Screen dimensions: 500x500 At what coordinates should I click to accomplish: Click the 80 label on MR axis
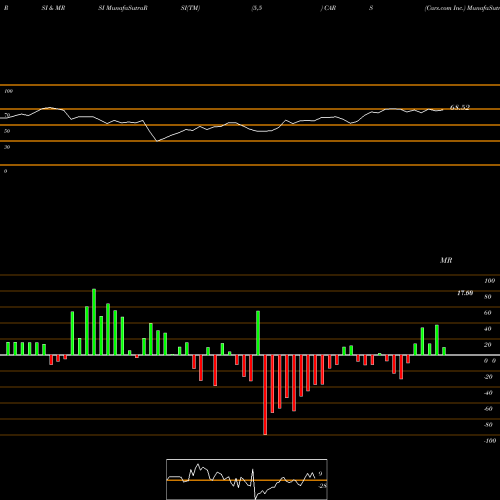coord(488,297)
